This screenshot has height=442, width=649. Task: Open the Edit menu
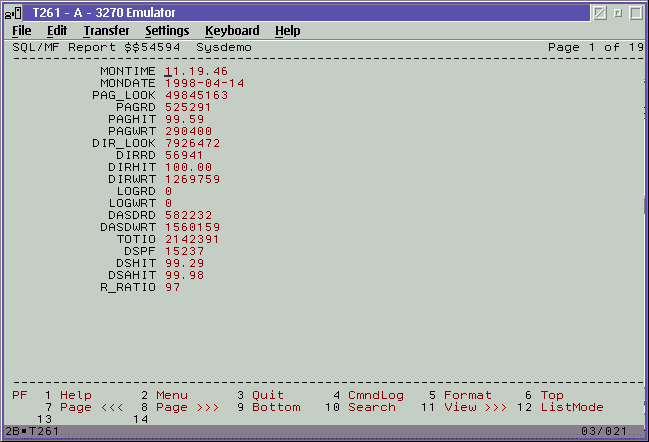tap(57, 31)
